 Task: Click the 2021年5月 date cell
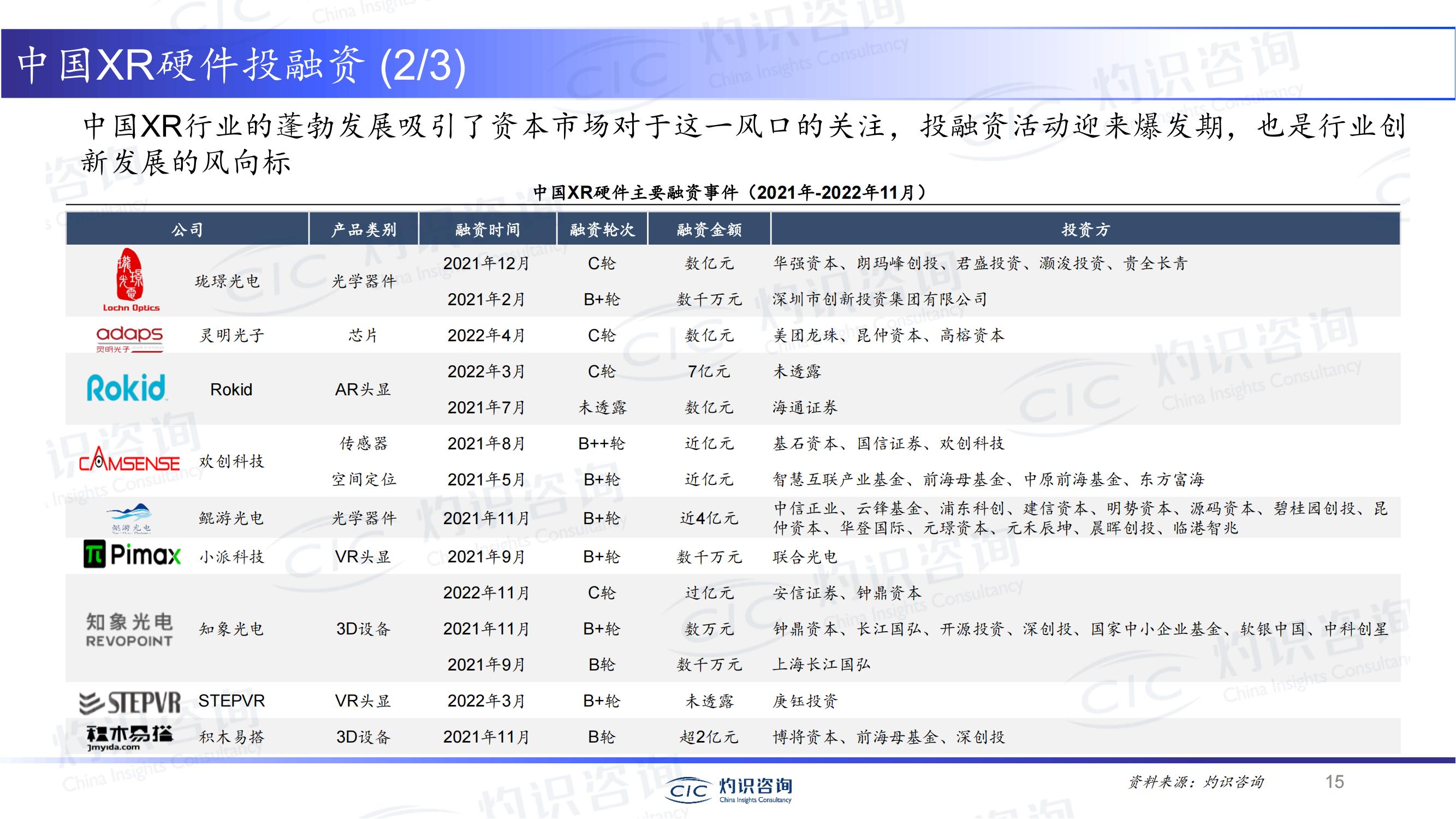486,479
